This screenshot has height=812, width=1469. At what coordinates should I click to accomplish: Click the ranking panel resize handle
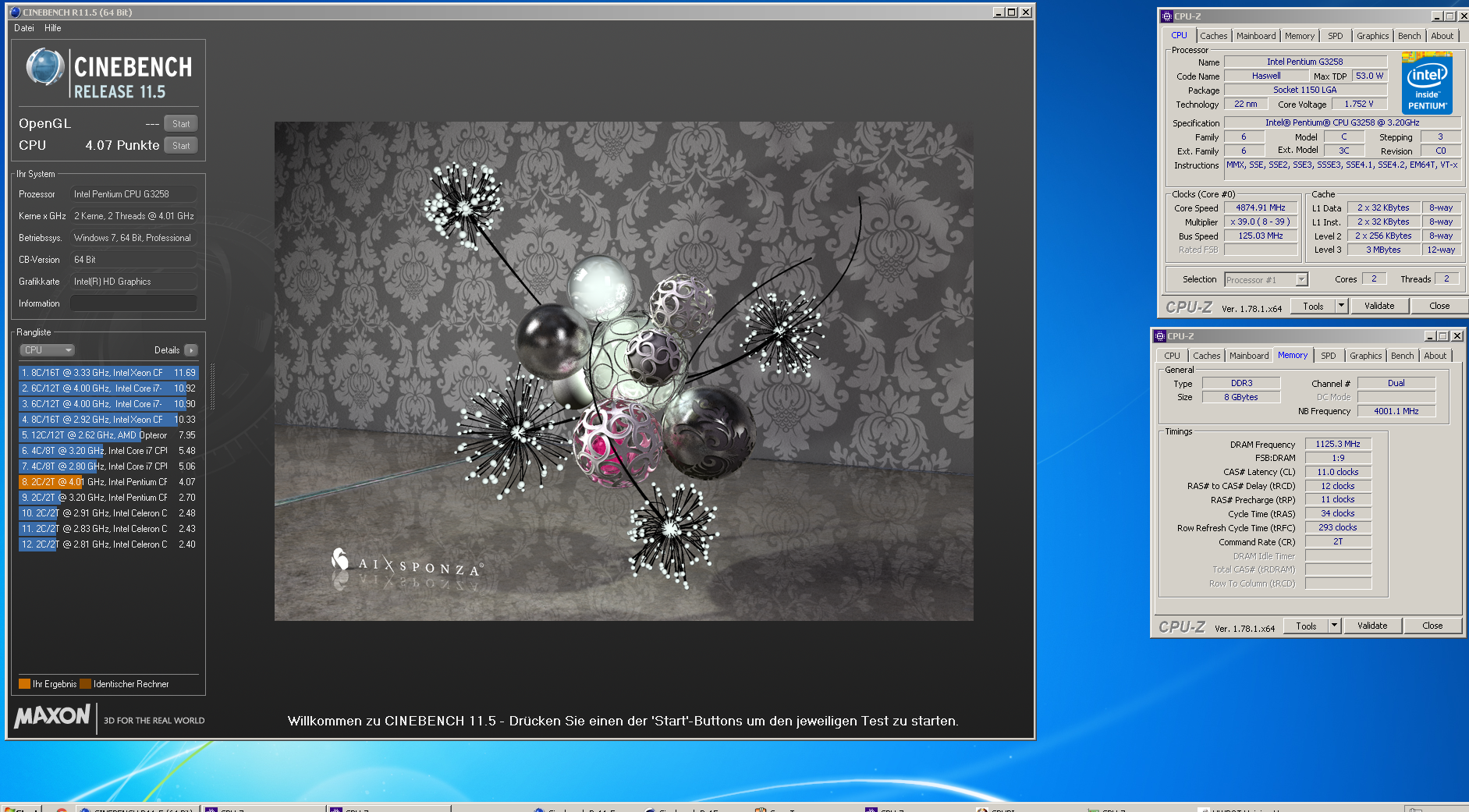point(213,386)
